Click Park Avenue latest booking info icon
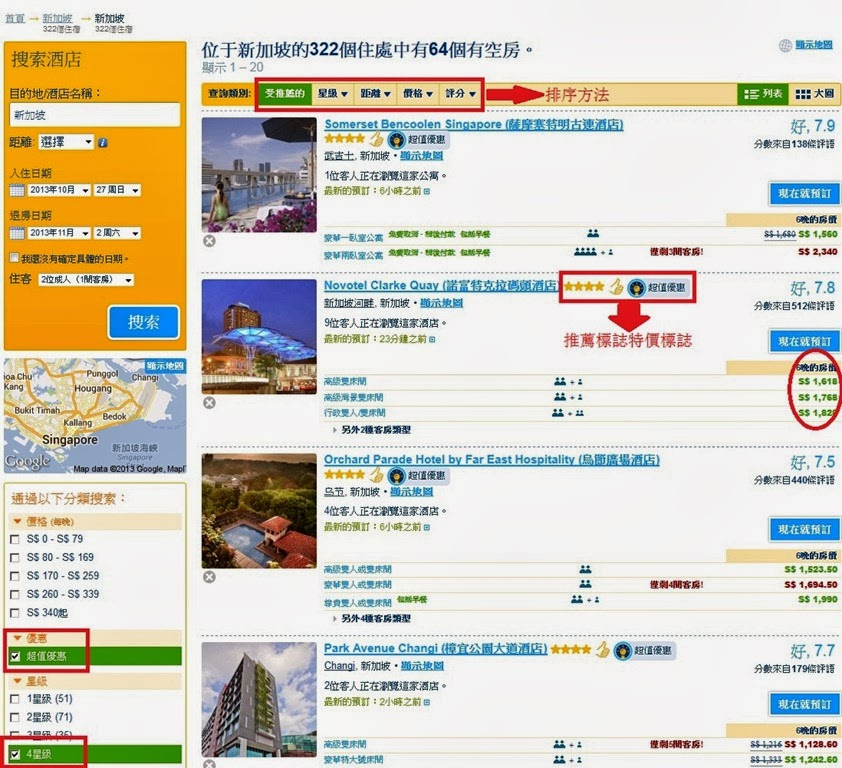 (x=426, y=702)
